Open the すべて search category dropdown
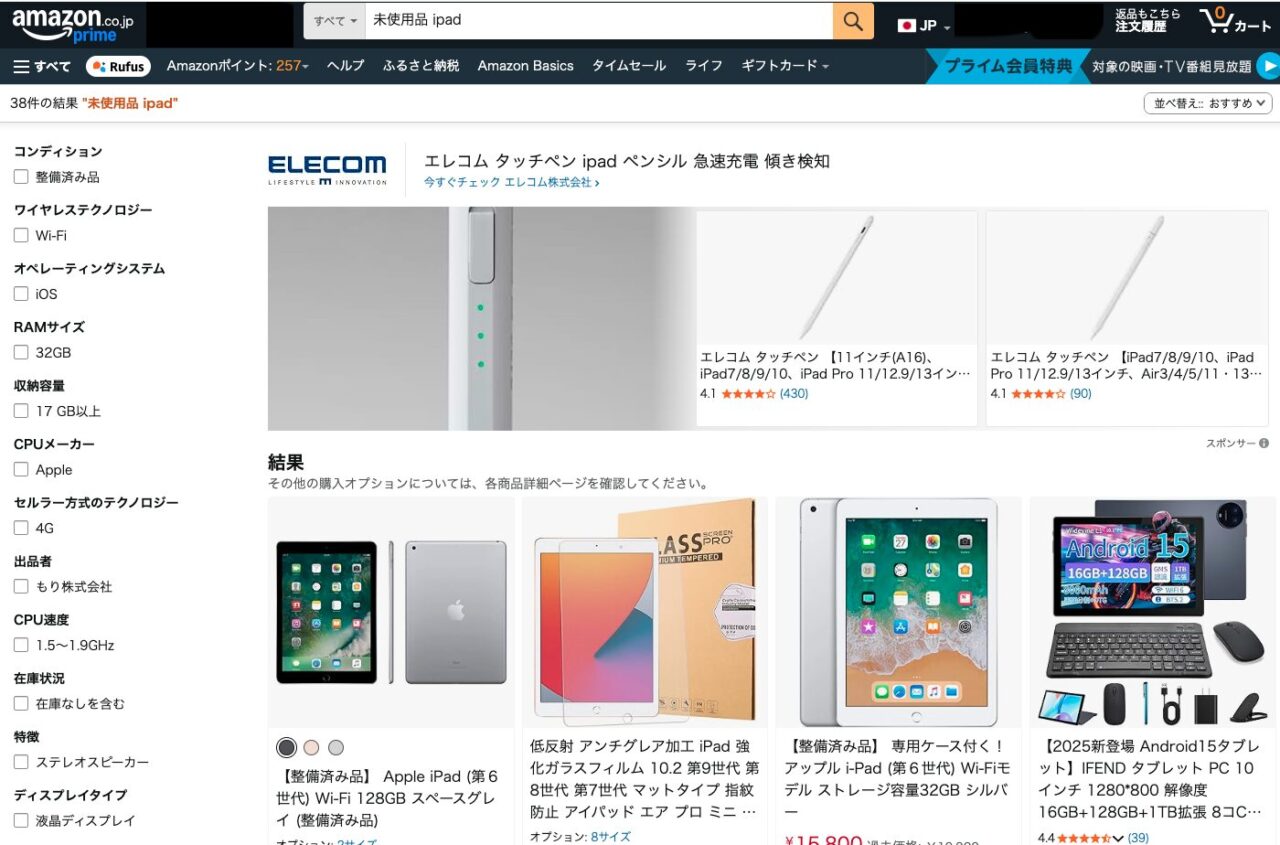This screenshot has height=845, width=1280. point(334,21)
